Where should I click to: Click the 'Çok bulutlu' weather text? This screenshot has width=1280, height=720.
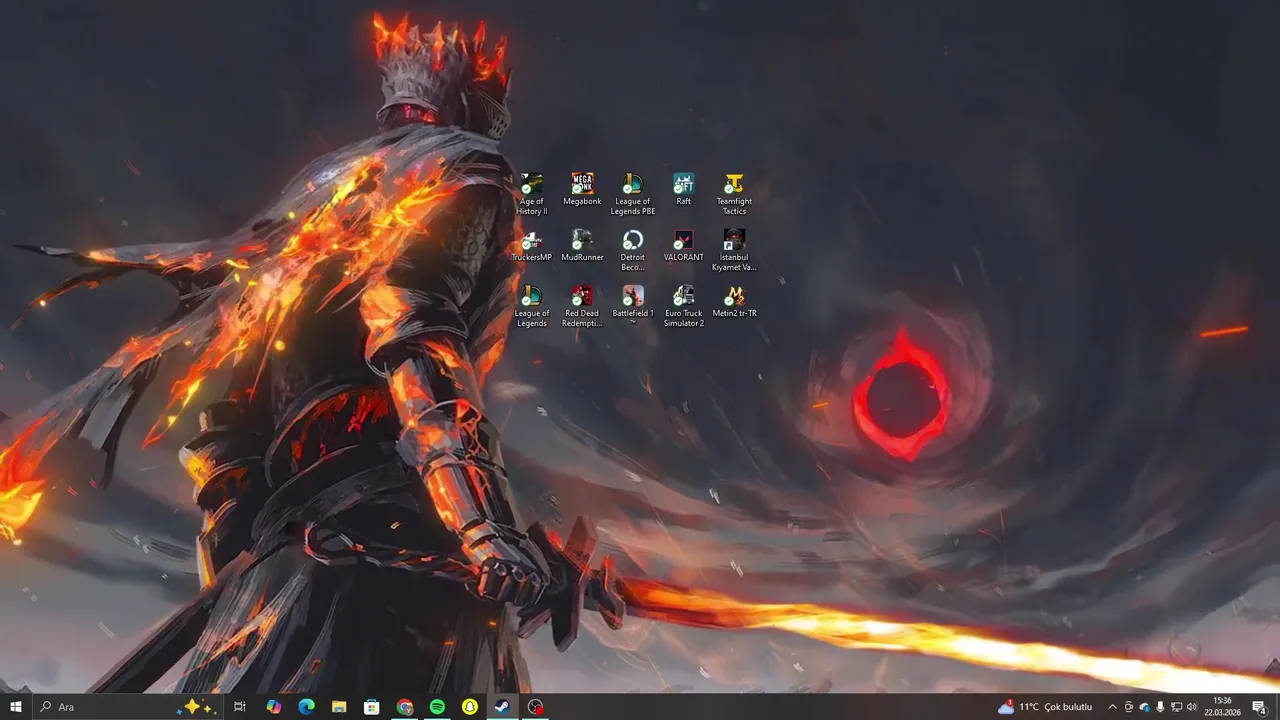click(1069, 707)
